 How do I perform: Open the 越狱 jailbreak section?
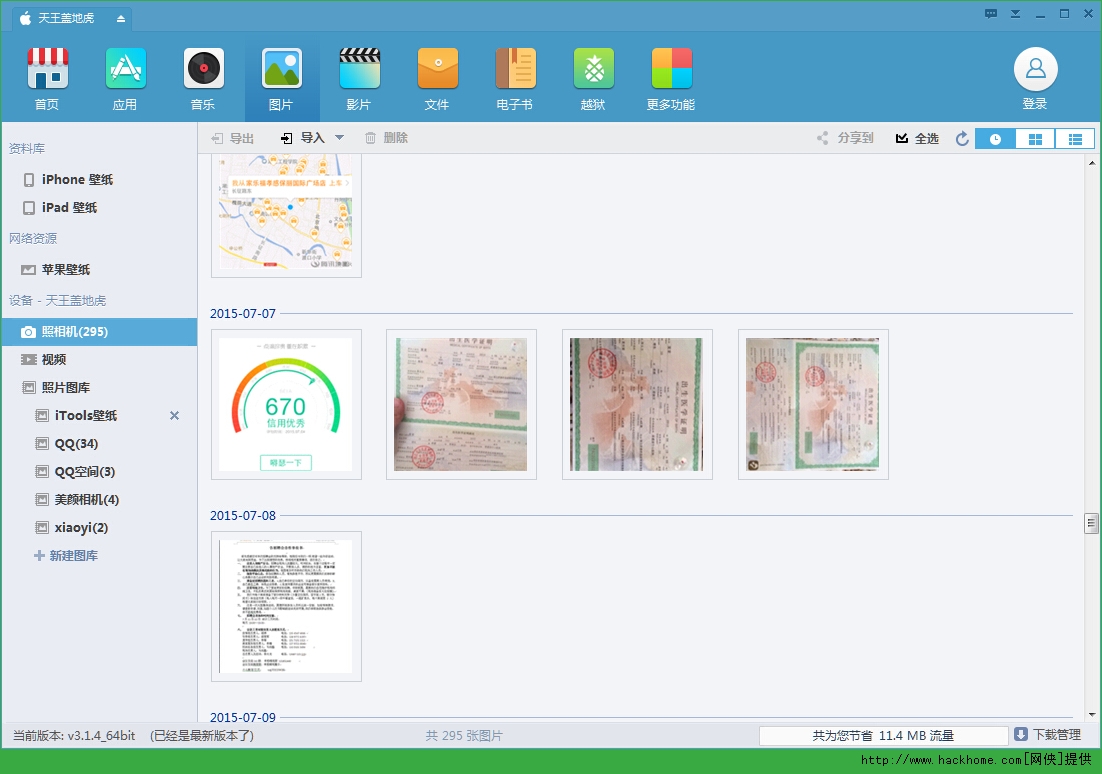(593, 79)
